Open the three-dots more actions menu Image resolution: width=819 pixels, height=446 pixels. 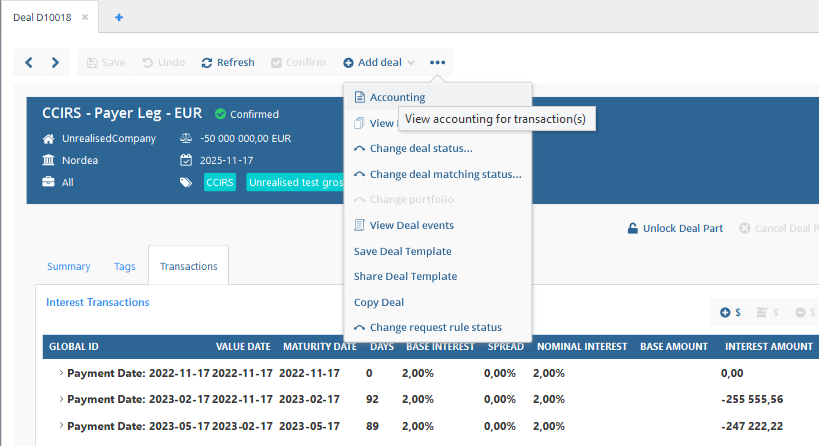(437, 63)
